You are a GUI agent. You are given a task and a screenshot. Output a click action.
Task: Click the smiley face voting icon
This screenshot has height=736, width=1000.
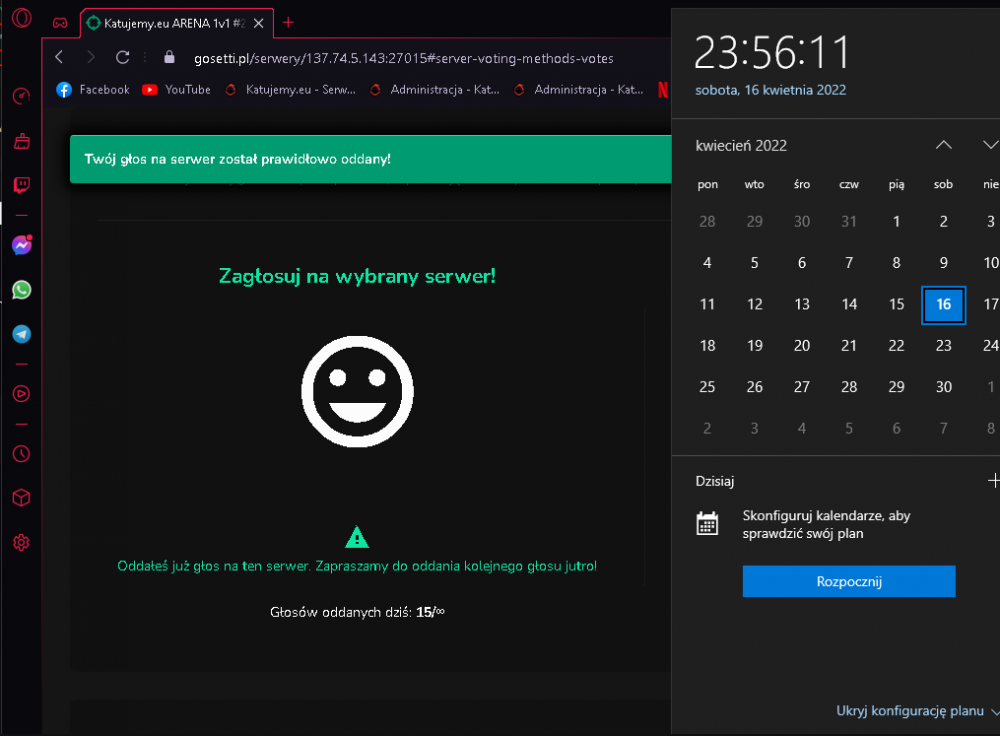click(357, 392)
